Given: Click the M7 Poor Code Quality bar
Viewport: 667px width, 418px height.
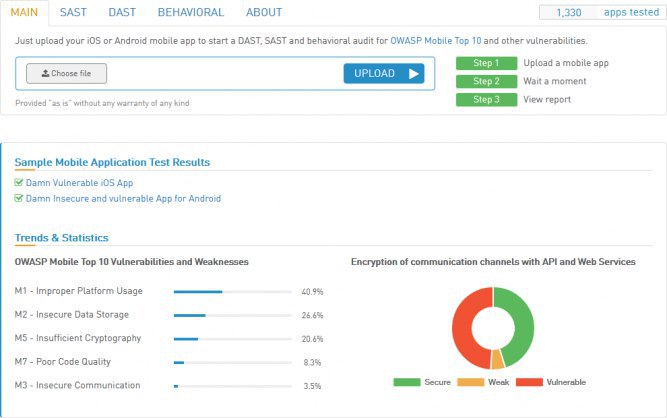Looking at the screenshot, I should pos(233,363).
